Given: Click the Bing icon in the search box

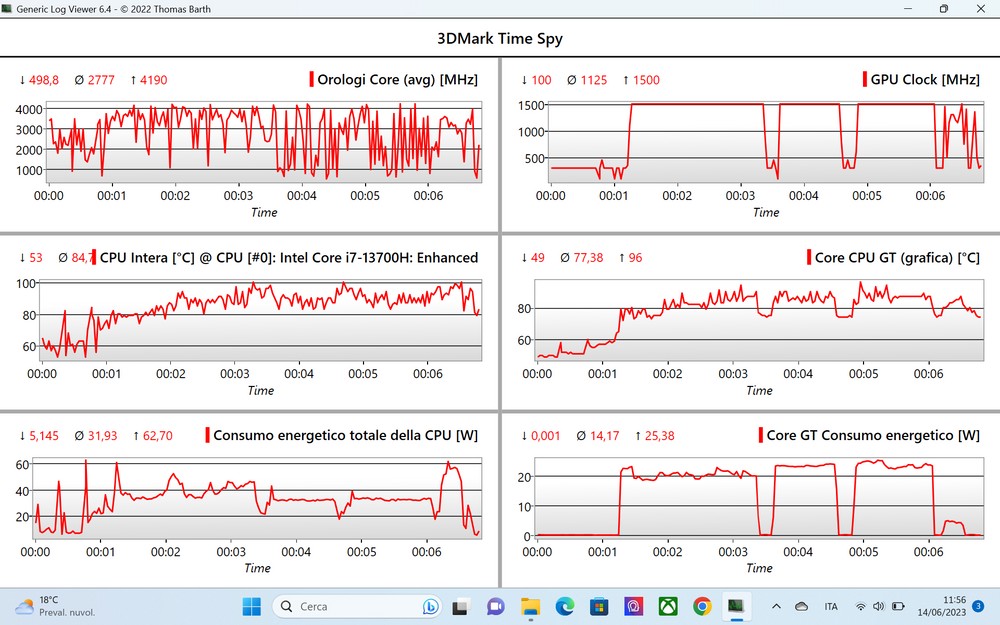Looking at the screenshot, I should pos(431,606).
